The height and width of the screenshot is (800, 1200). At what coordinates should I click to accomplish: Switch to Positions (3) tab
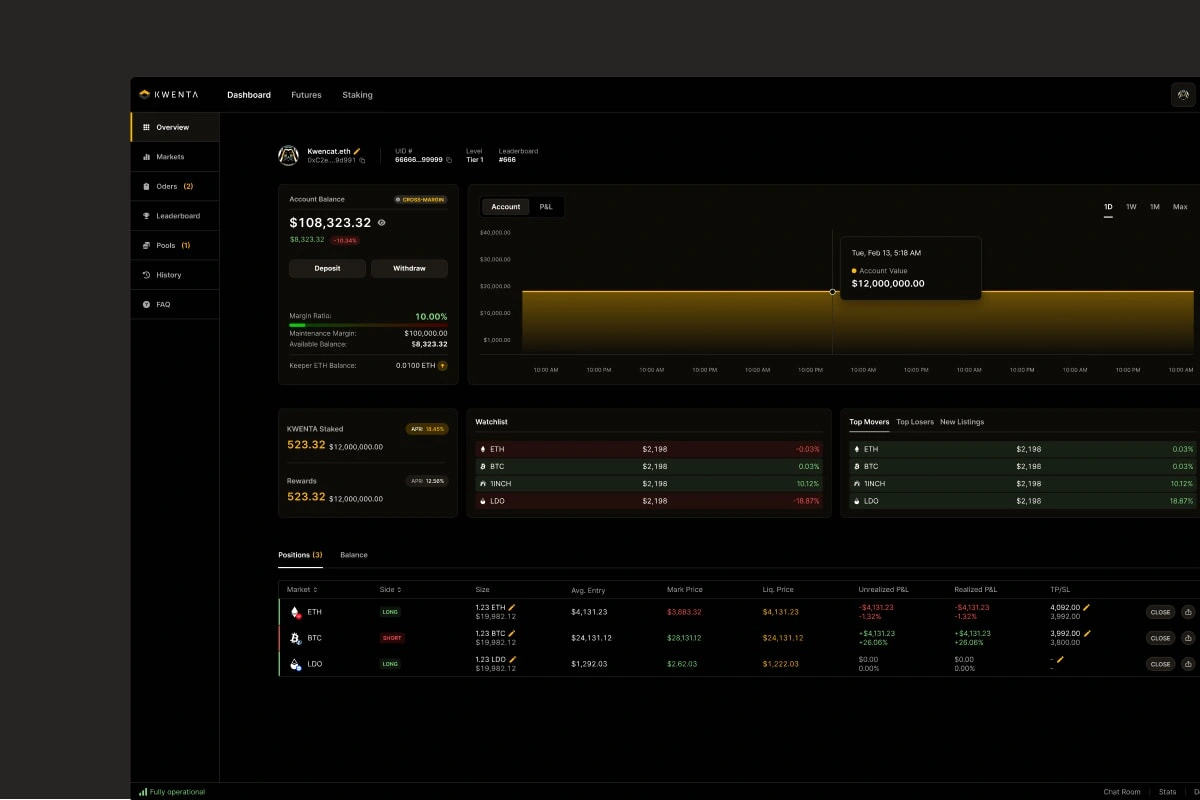click(300, 555)
